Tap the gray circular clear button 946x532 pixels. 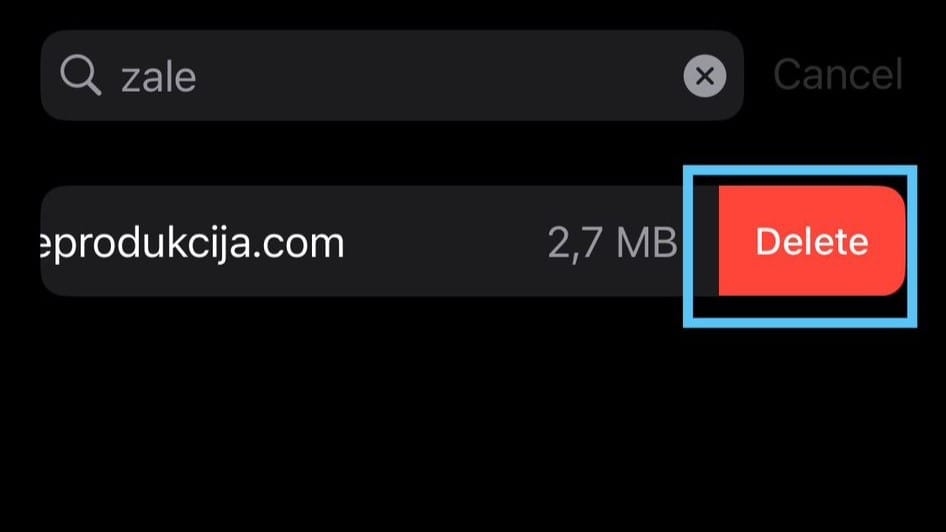pos(705,76)
